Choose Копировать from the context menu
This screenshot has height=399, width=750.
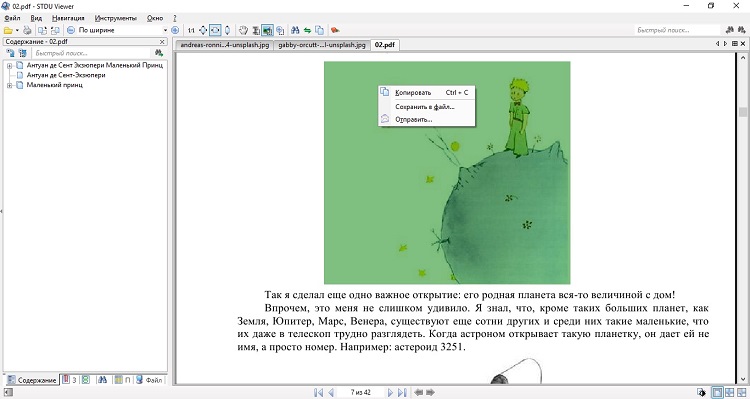click(413, 93)
